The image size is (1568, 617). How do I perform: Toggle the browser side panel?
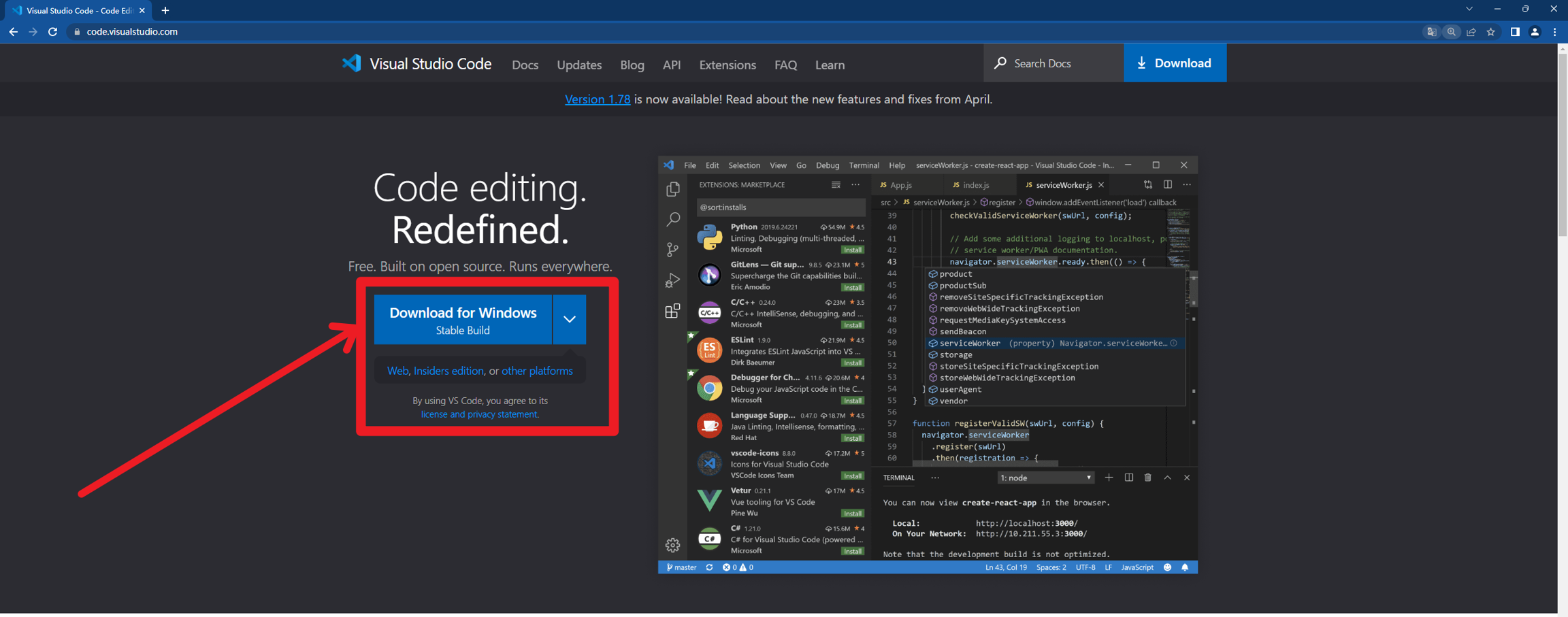coord(1515,32)
